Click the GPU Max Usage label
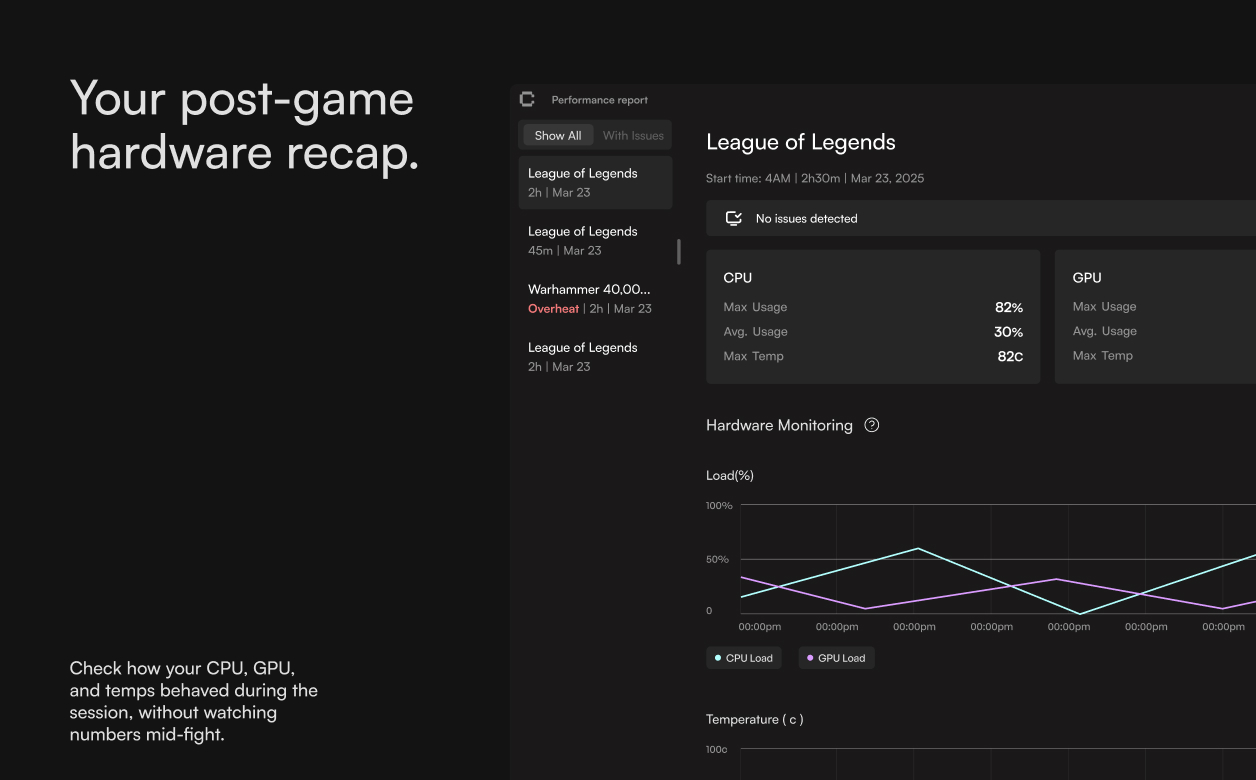The height and width of the screenshot is (780, 1256). (x=1104, y=307)
